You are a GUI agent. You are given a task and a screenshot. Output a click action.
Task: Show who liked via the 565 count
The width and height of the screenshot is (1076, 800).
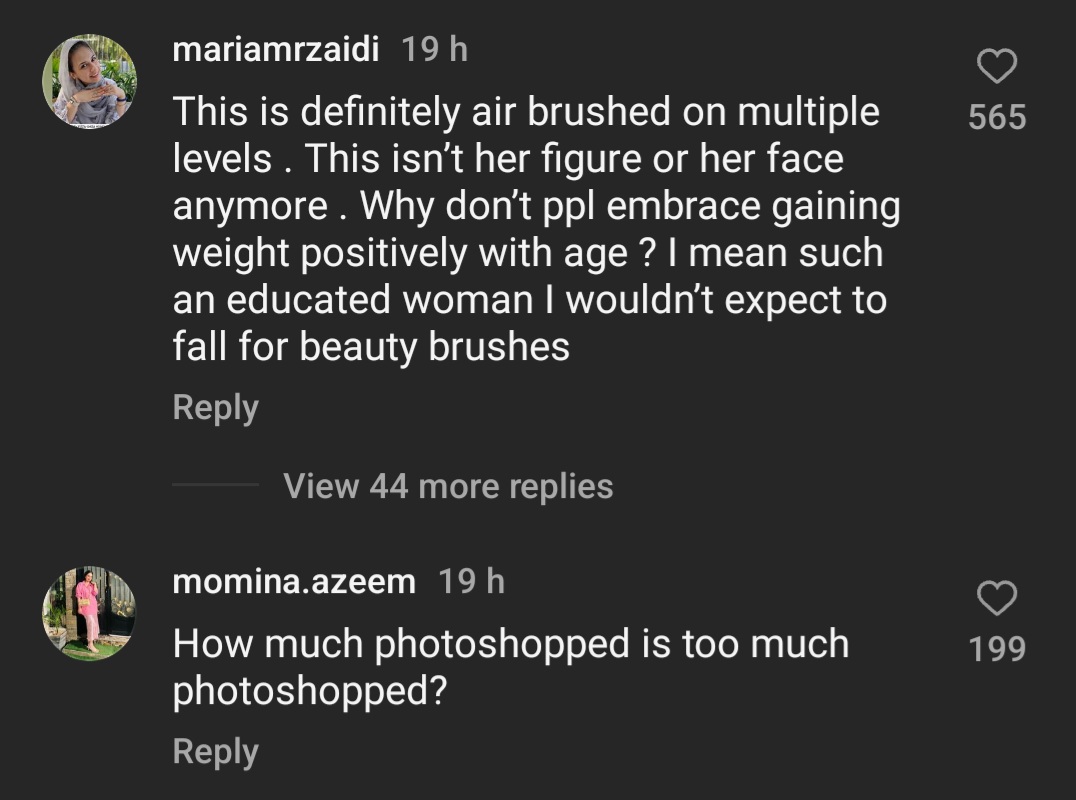997,117
